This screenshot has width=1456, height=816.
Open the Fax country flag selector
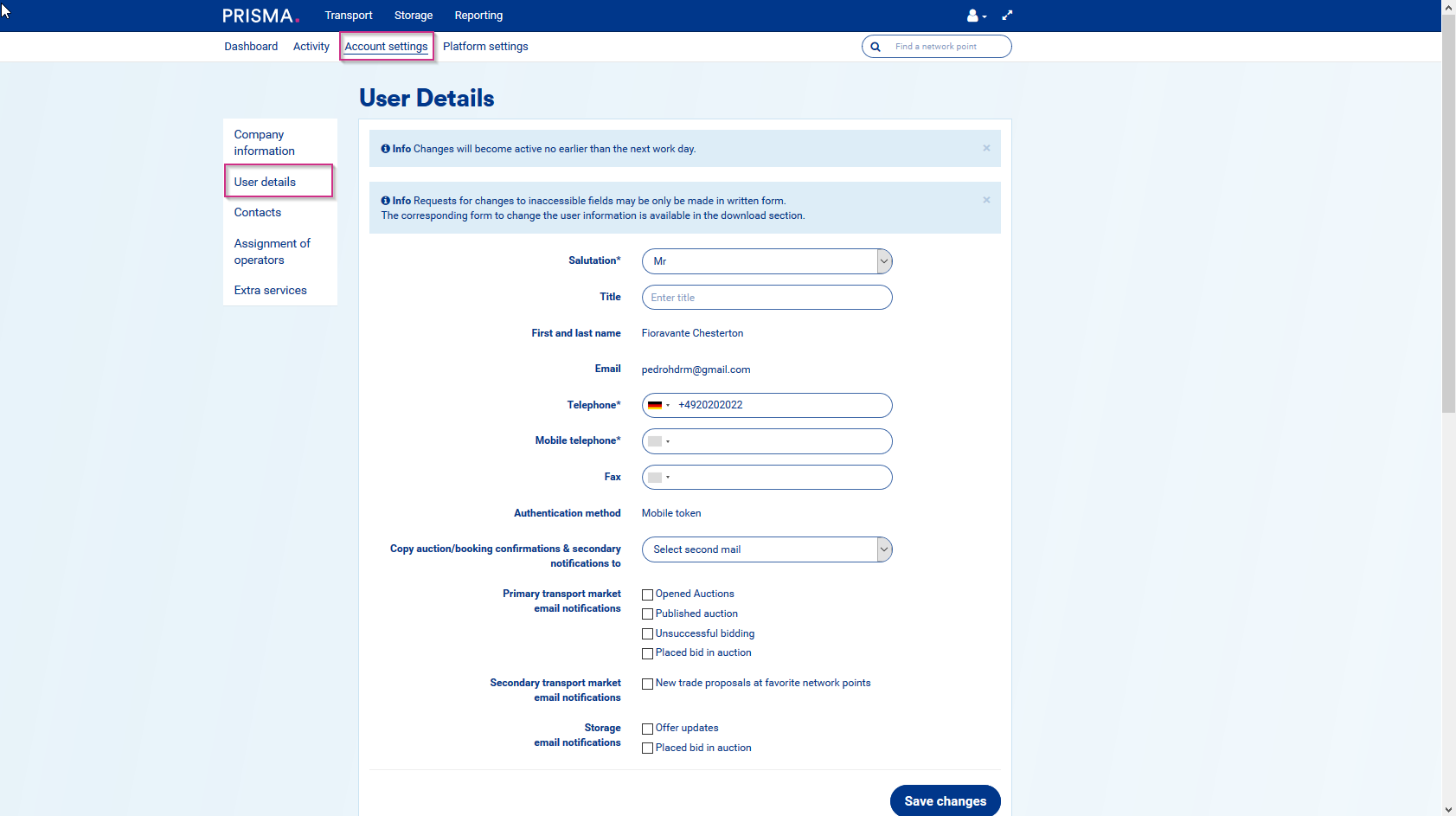tap(658, 478)
